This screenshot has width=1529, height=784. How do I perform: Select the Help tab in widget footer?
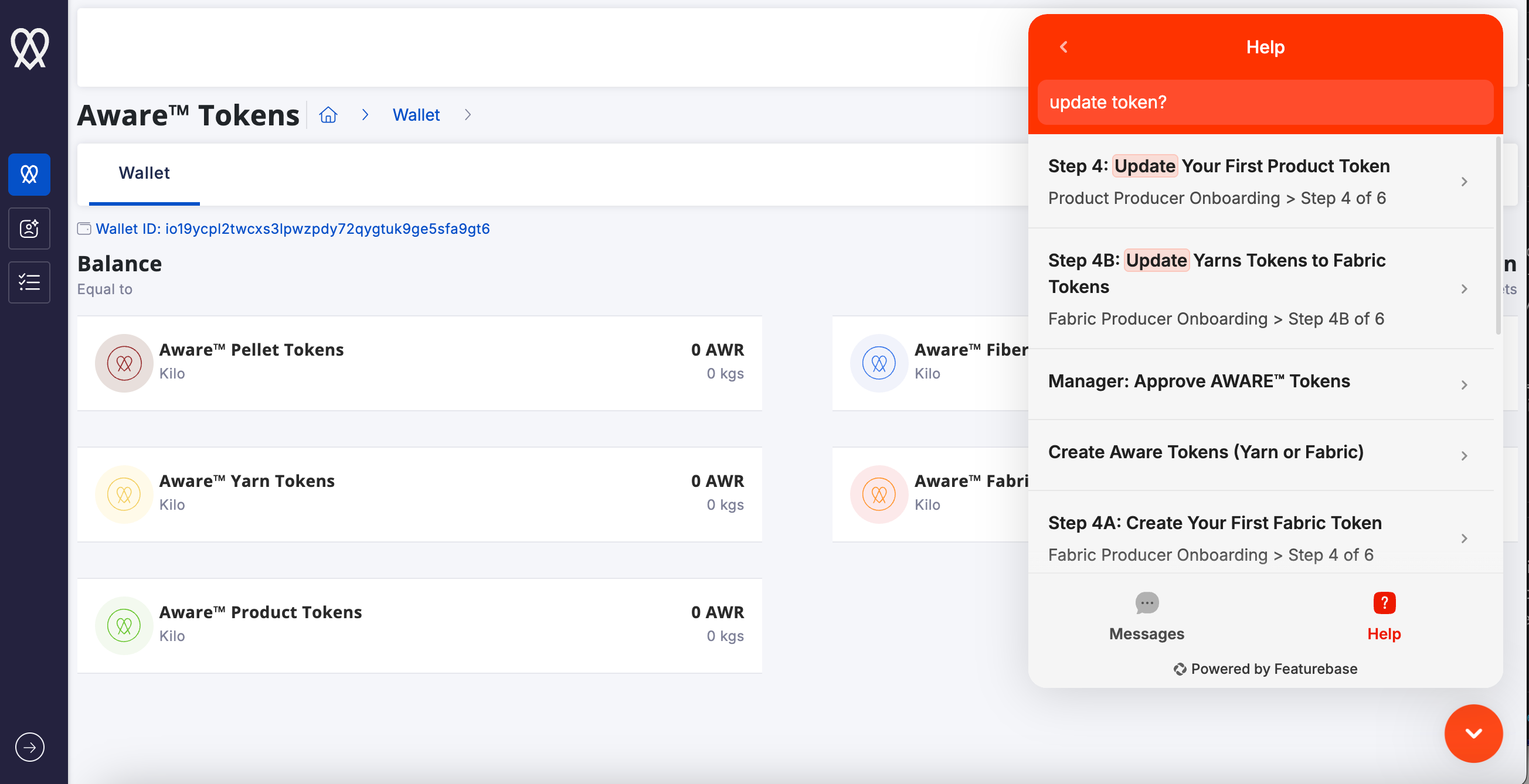coord(1384,617)
